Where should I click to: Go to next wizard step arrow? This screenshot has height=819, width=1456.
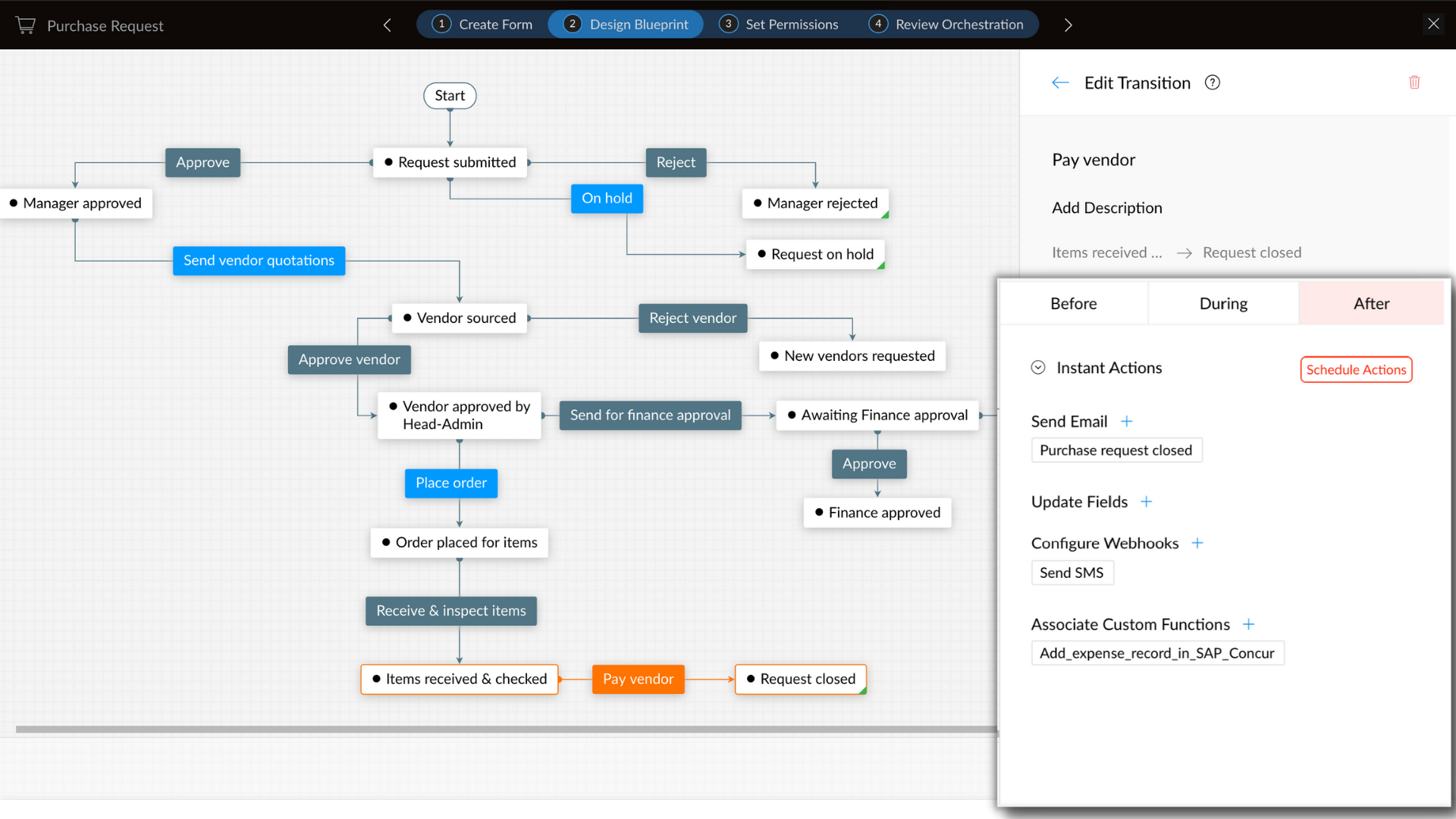click(x=1068, y=25)
